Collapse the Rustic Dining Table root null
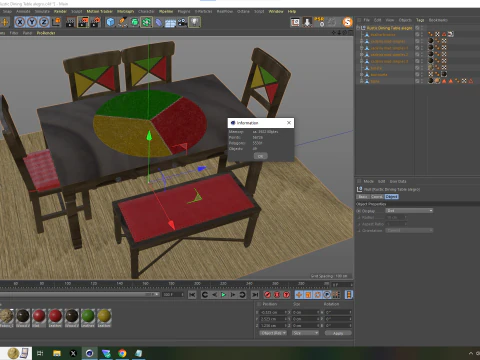The width and height of the screenshot is (480, 360). click(358, 28)
